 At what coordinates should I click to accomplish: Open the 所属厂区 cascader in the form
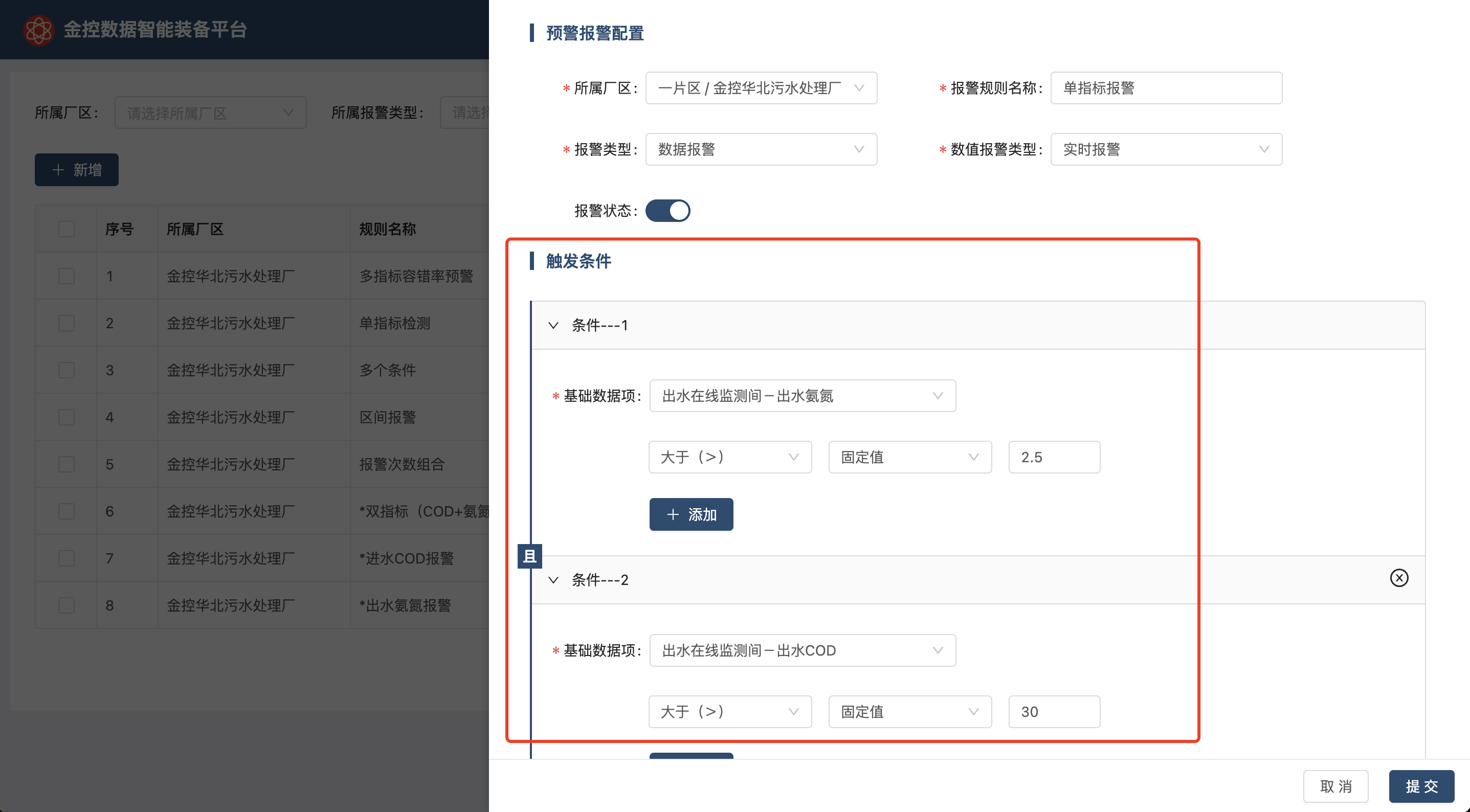point(760,88)
